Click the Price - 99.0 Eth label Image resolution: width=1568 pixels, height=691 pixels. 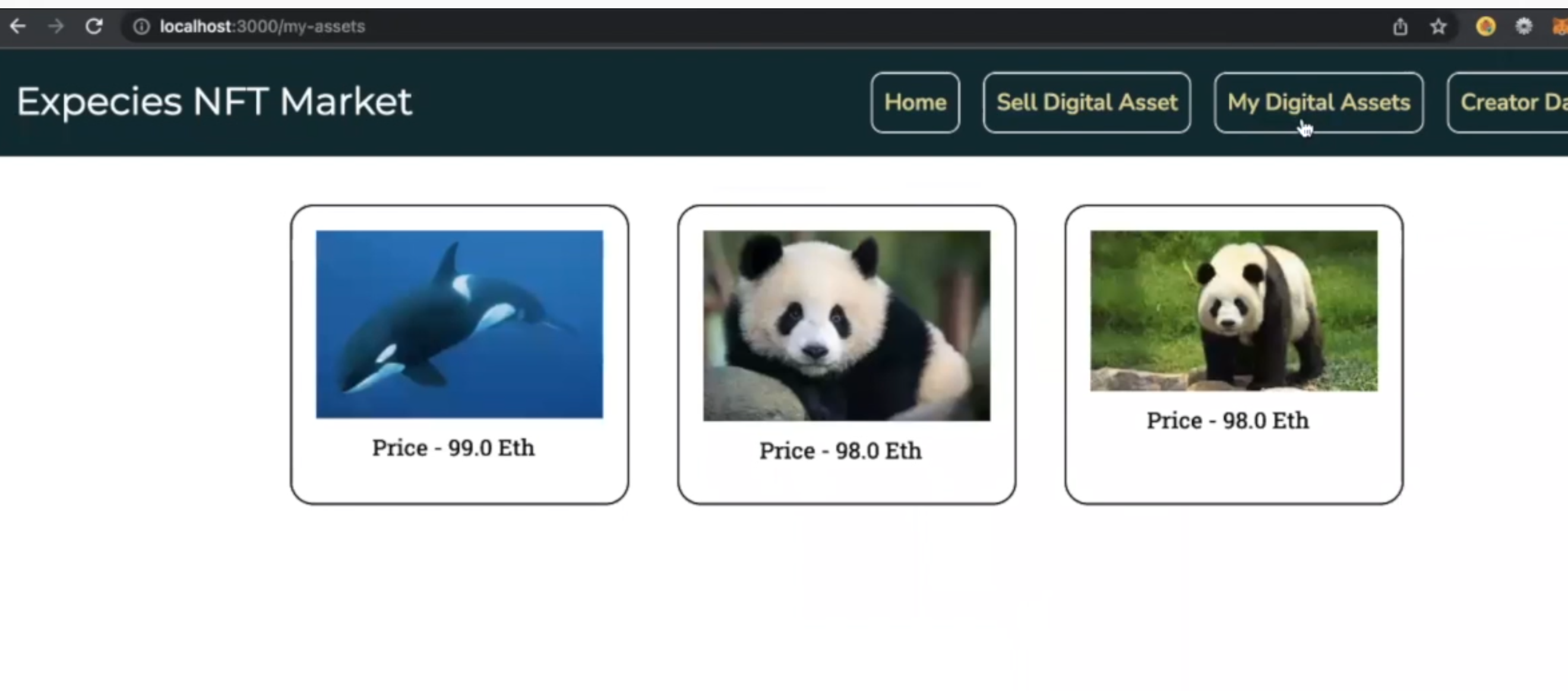click(454, 448)
